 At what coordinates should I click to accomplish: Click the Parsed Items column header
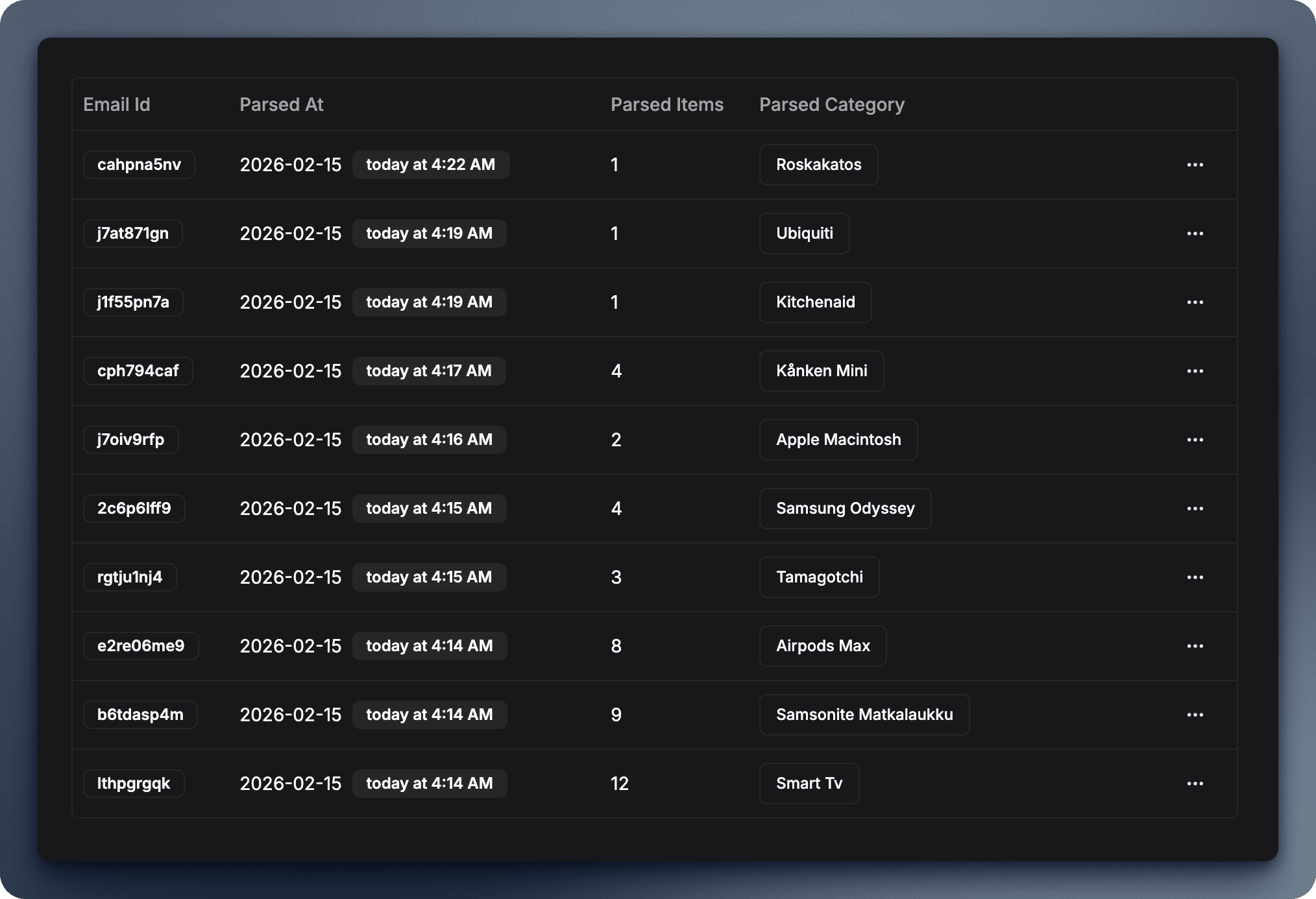click(x=666, y=104)
